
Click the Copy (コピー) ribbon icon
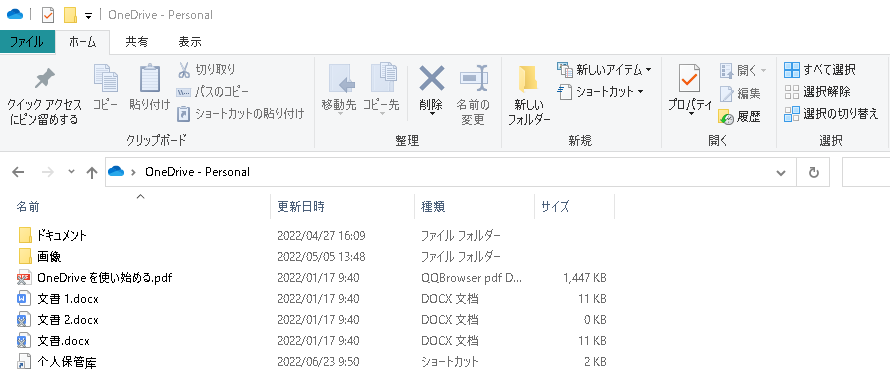point(106,78)
